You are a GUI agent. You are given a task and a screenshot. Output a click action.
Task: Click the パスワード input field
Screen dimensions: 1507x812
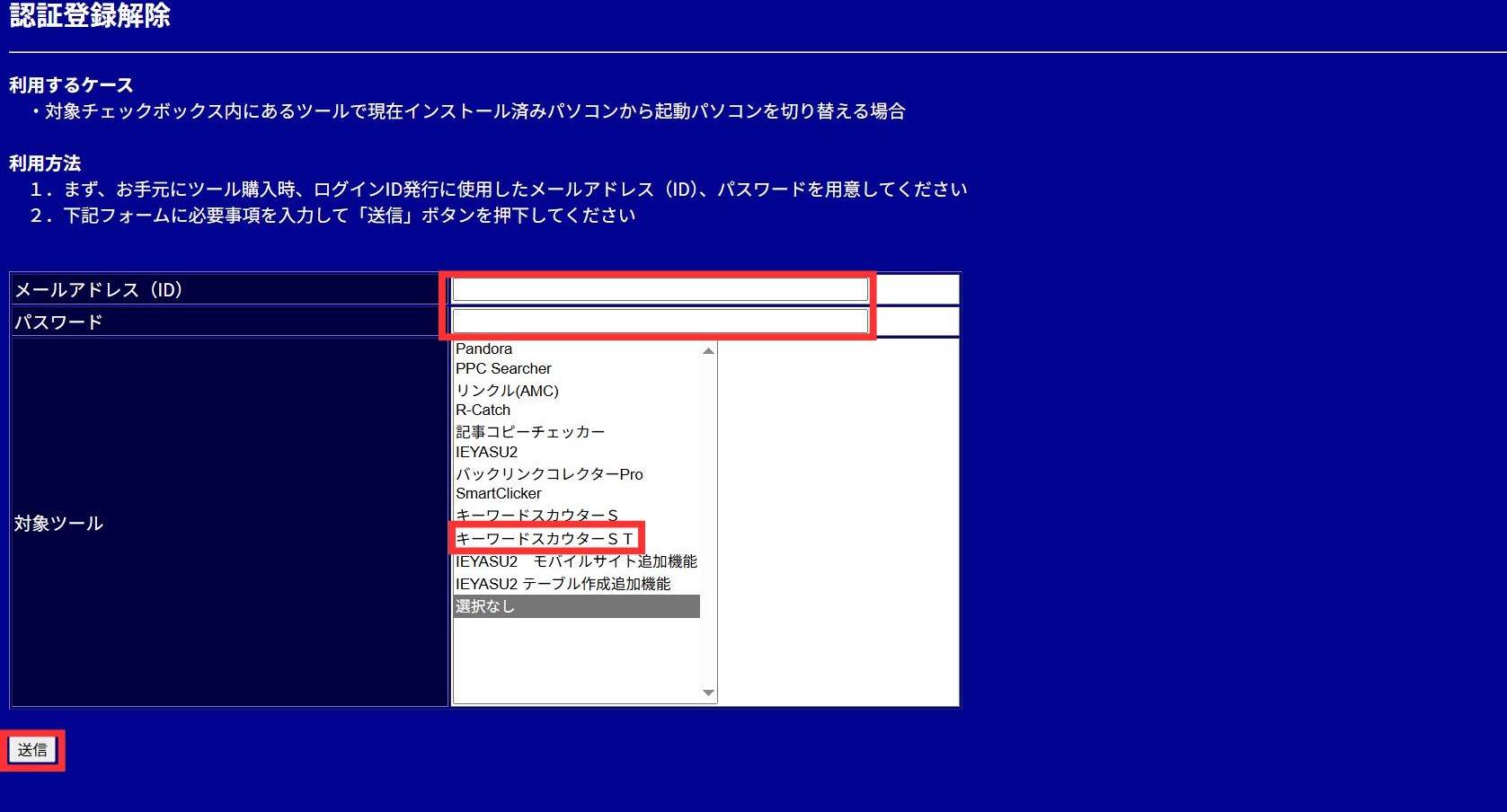660,321
